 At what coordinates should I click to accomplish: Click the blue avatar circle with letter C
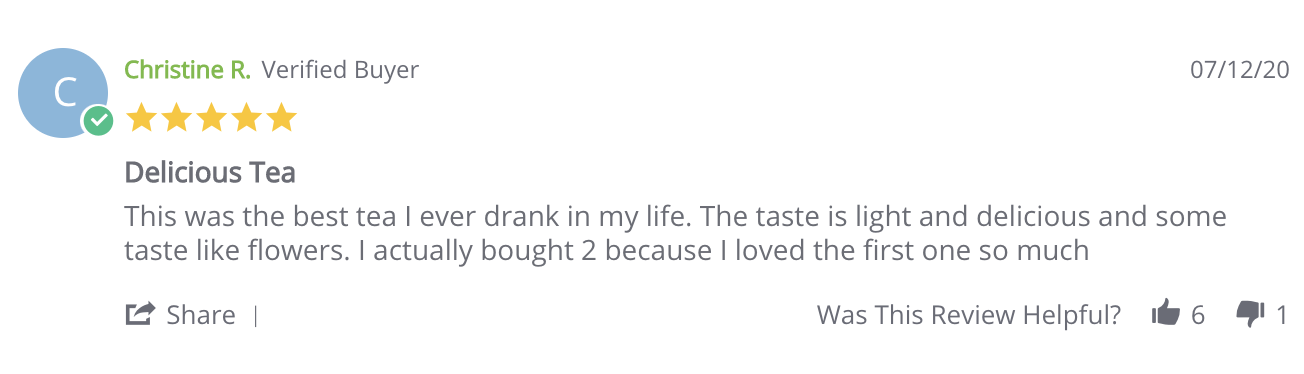coord(64,93)
